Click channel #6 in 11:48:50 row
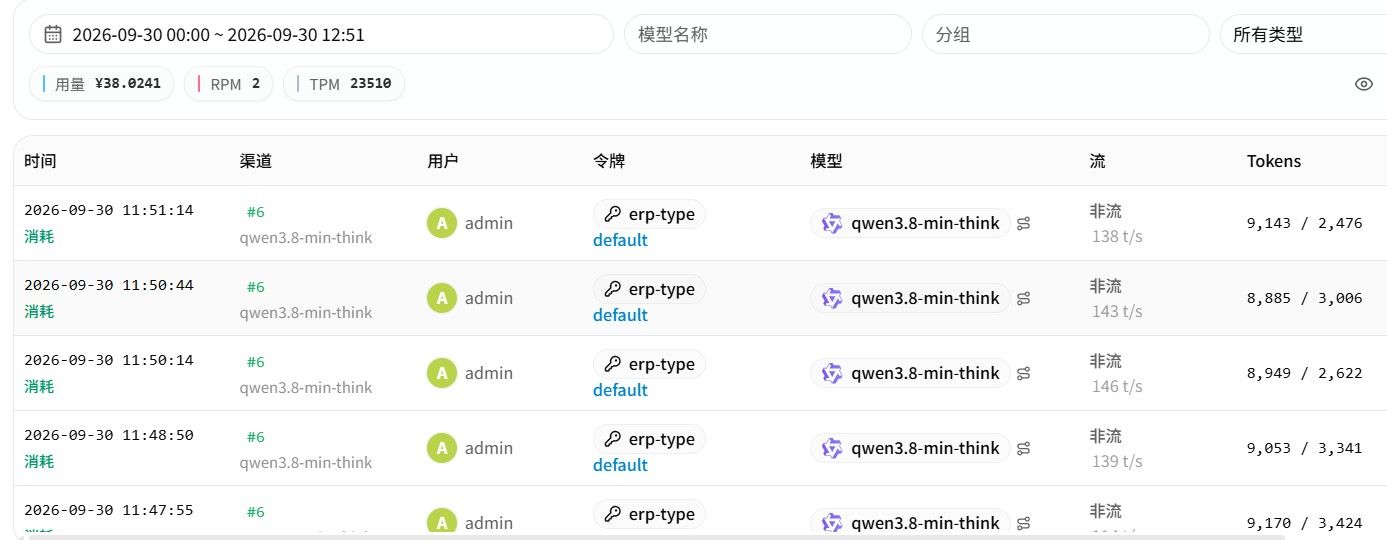 (255, 437)
